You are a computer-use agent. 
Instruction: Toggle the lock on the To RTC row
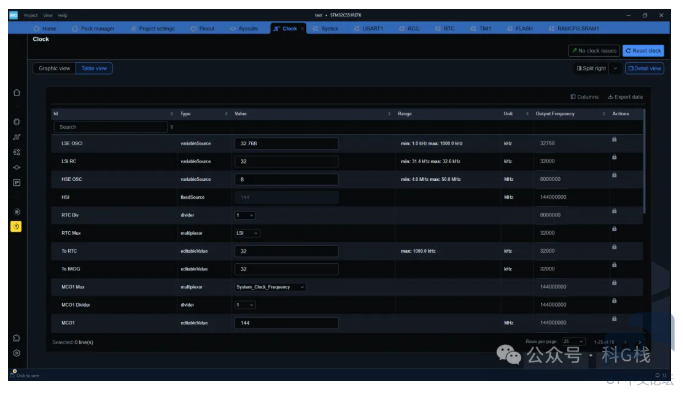coord(614,247)
